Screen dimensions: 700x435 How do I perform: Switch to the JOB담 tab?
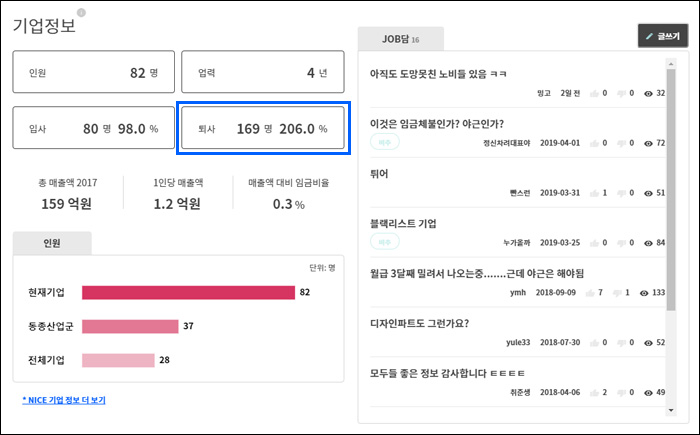pyautogui.click(x=400, y=39)
